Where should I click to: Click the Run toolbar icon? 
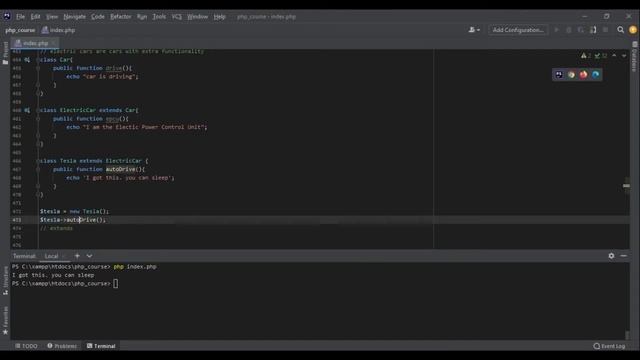click(556, 30)
